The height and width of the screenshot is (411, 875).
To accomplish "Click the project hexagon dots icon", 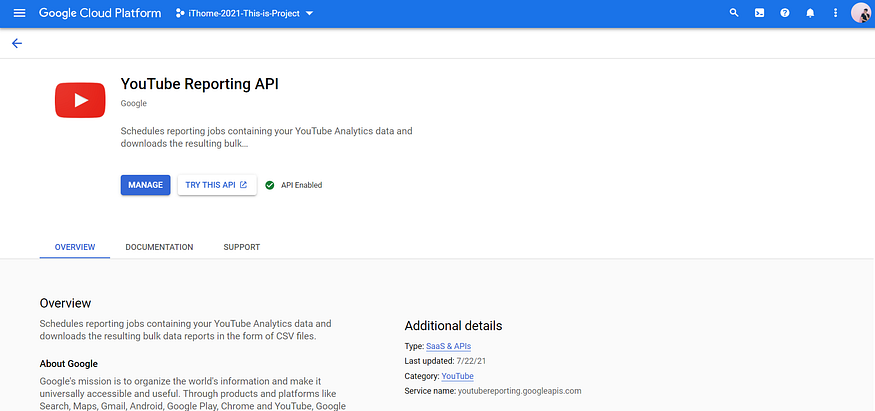I will click(x=180, y=13).
